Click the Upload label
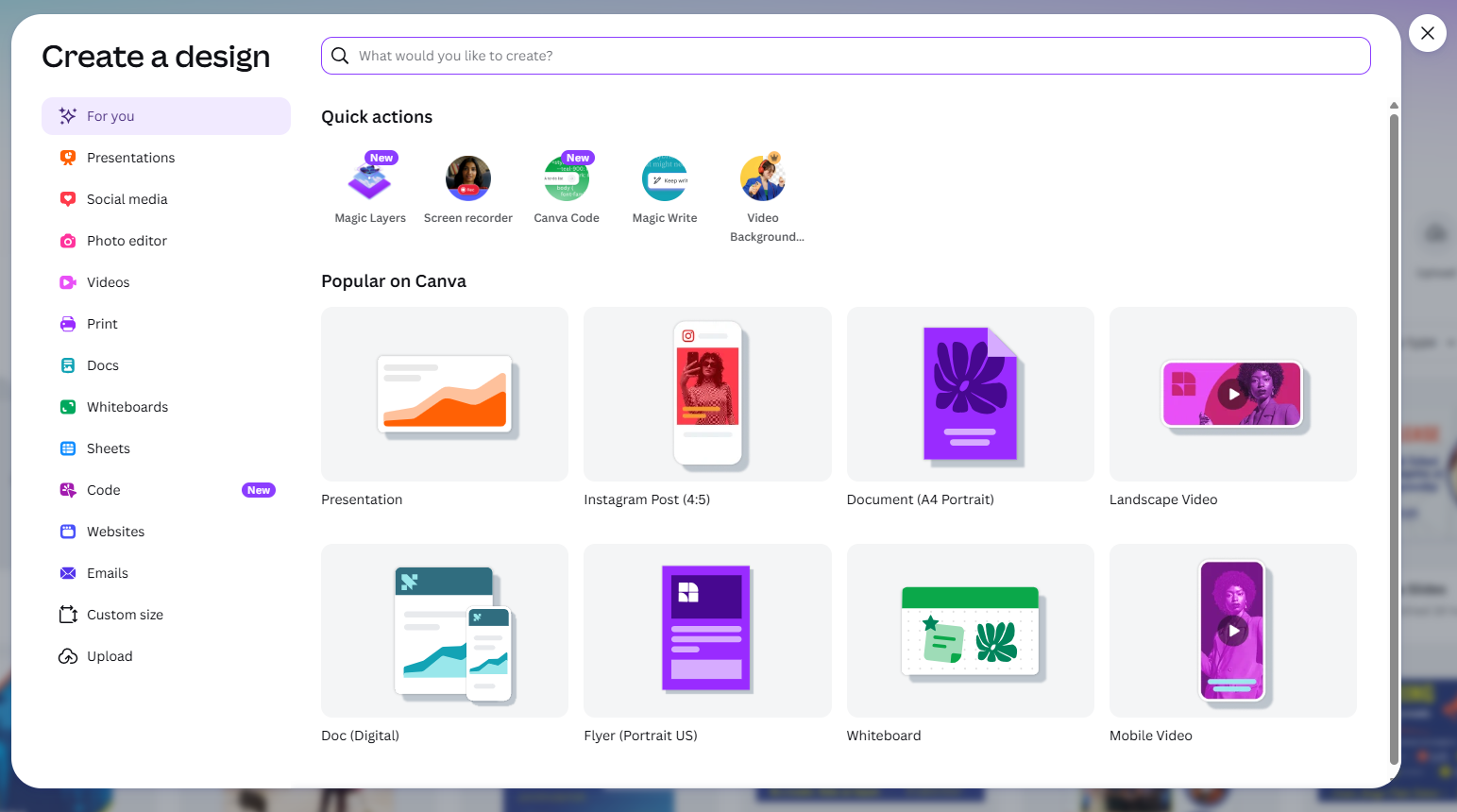The image size is (1457, 812). click(x=110, y=656)
